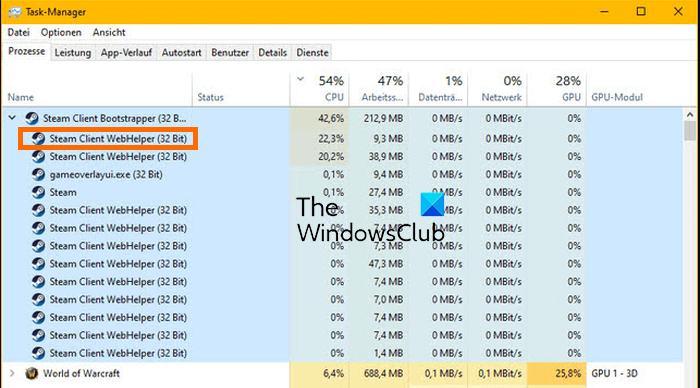Image resolution: width=700 pixels, height=388 pixels.
Task: Click the 688,4 MB memory value
Action: point(383,373)
